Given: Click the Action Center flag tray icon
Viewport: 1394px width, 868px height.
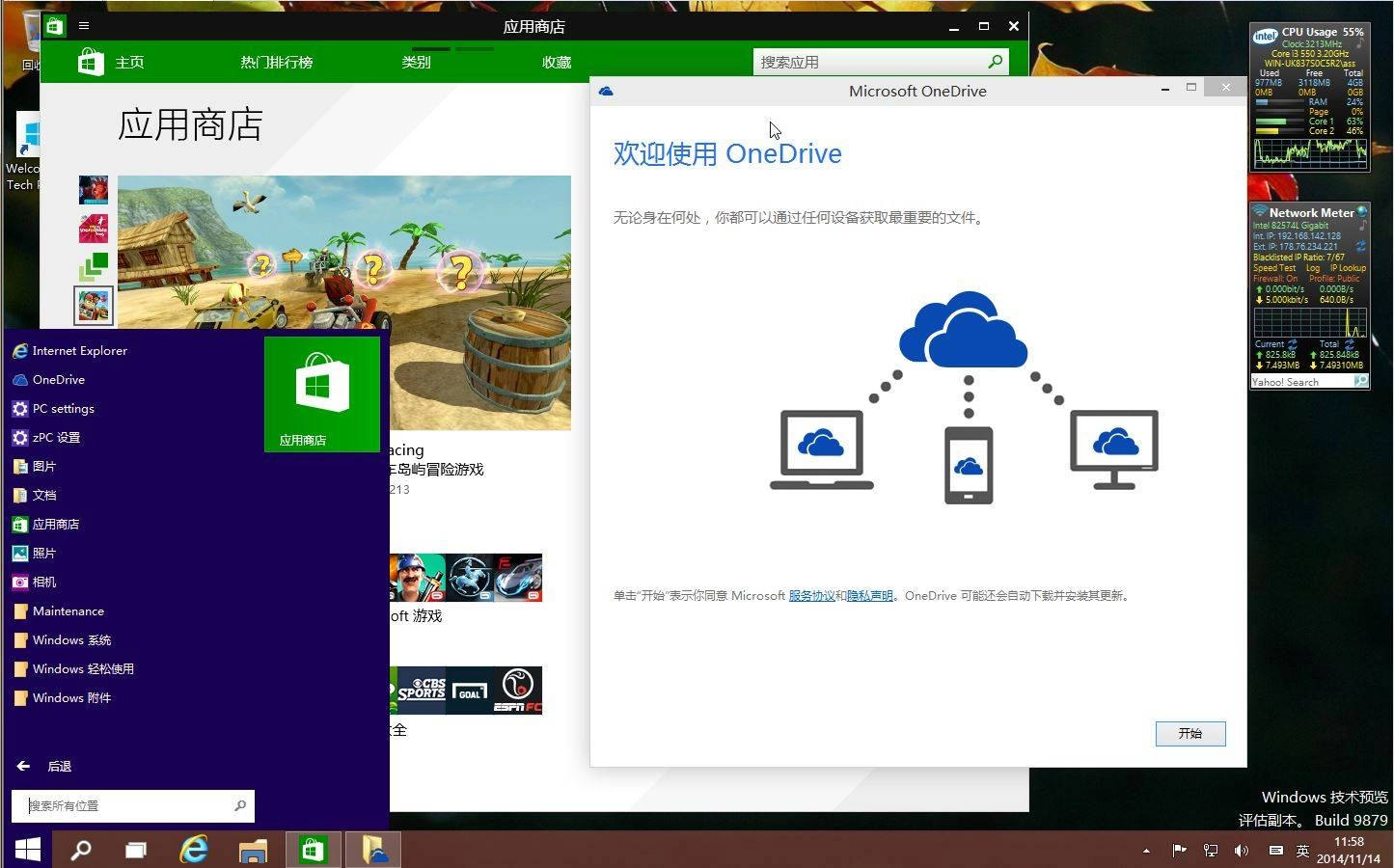Looking at the screenshot, I should 1179,851.
